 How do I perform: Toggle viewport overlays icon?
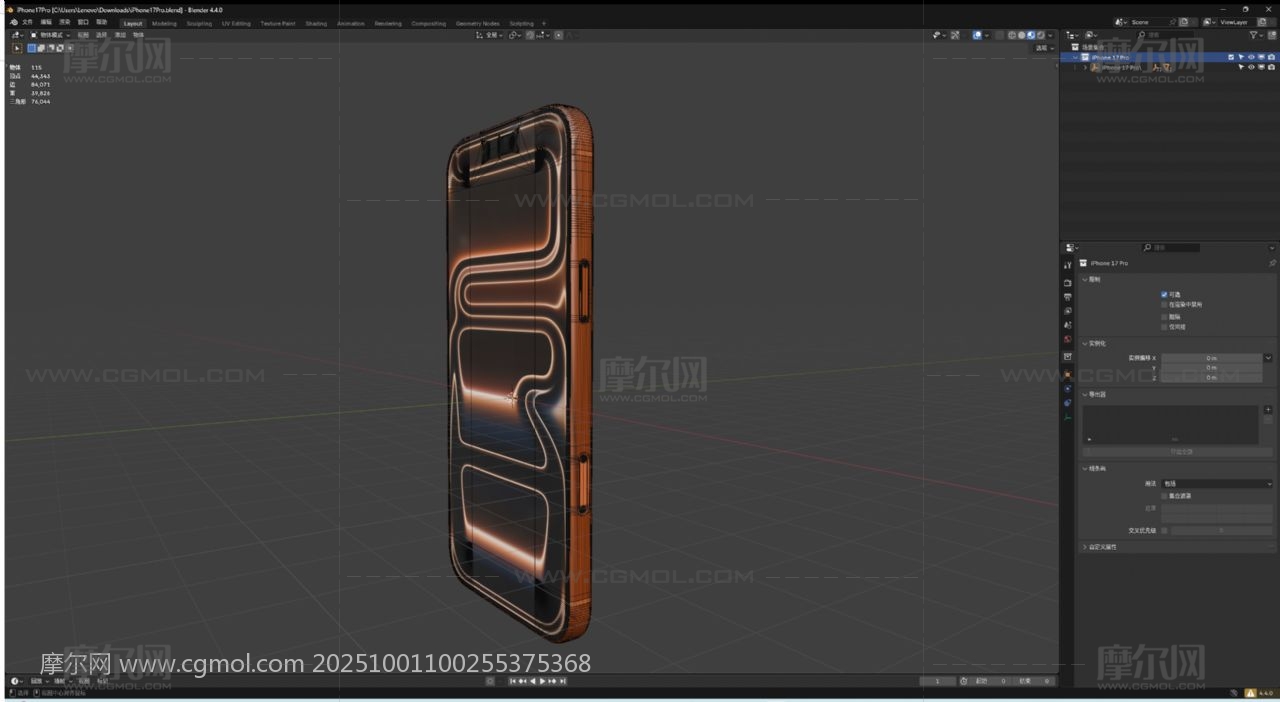977,35
